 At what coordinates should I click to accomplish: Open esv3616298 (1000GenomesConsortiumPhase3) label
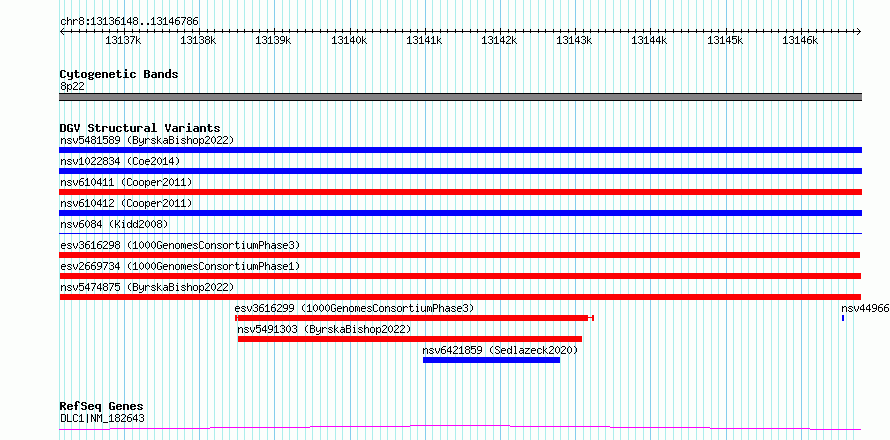(180, 245)
